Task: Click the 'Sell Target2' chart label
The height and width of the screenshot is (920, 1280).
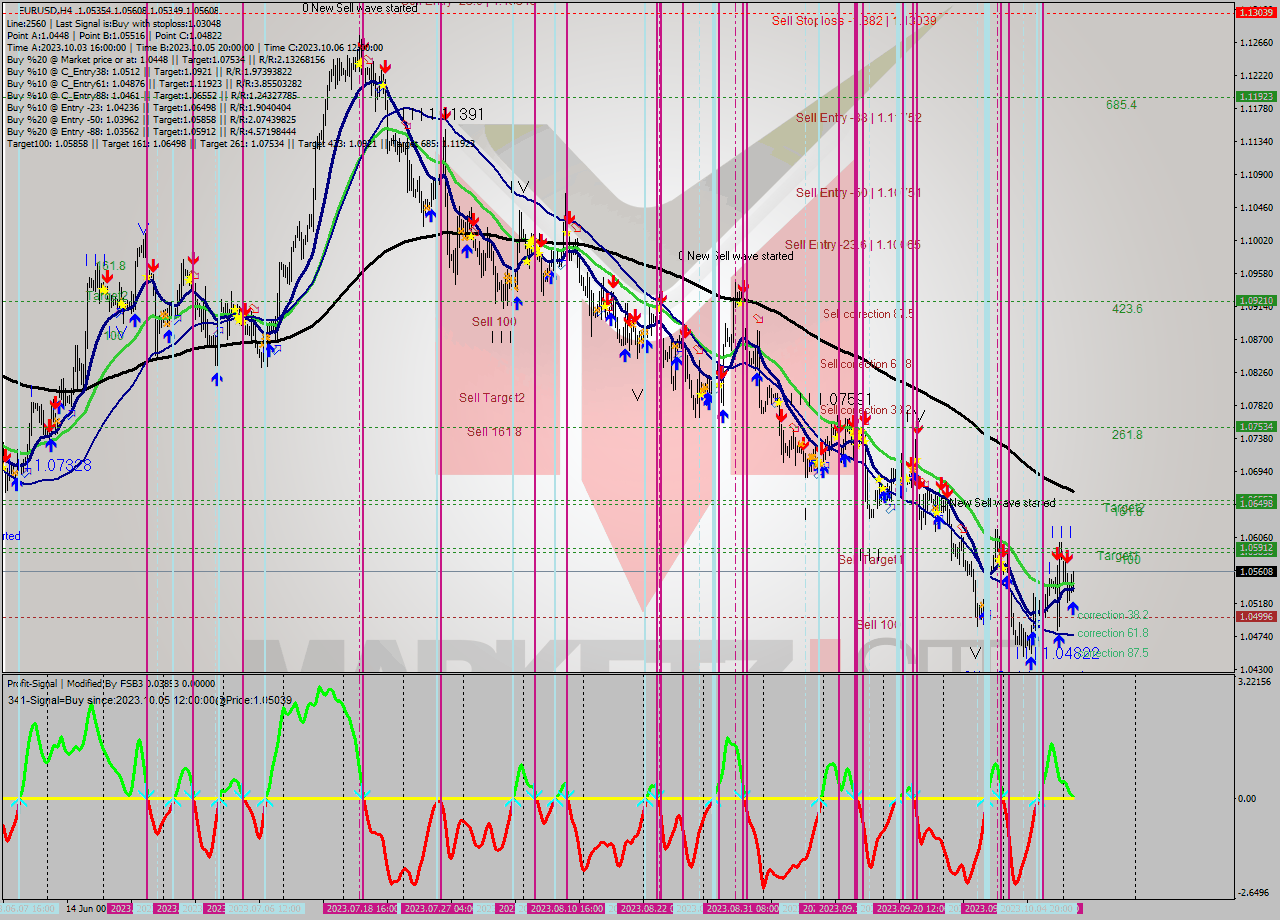Action: coord(492,398)
